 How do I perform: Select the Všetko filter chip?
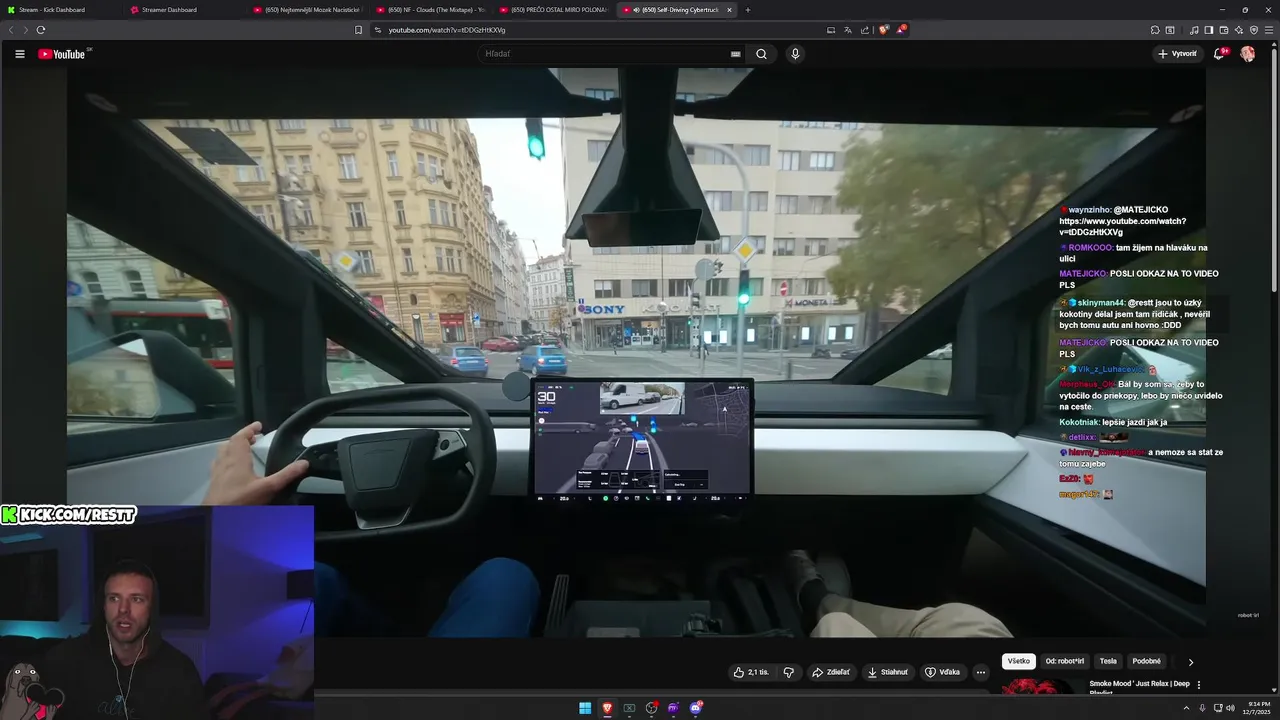click(x=1019, y=661)
